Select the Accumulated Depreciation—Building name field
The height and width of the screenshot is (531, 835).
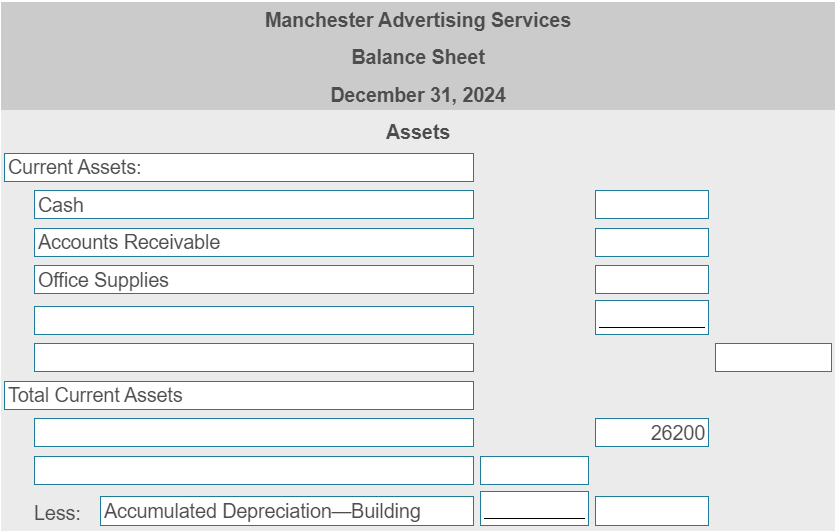286,511
